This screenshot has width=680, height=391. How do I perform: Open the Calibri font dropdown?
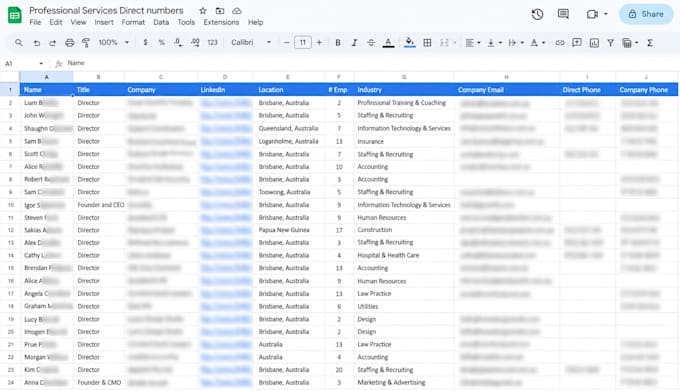pos(251,42)
